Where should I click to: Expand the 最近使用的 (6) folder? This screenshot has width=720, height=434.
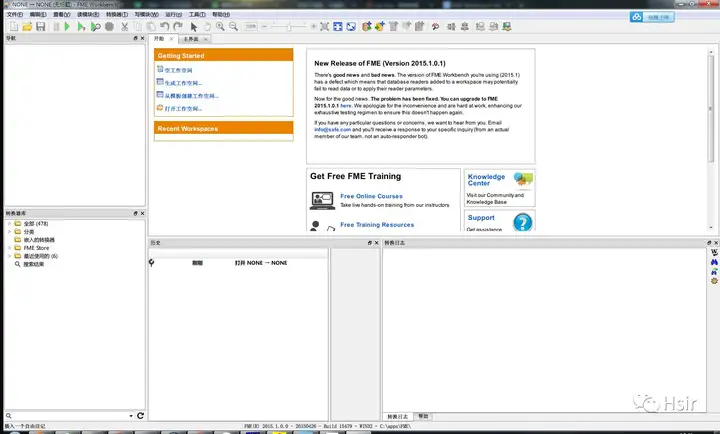[x=9, y=256]
